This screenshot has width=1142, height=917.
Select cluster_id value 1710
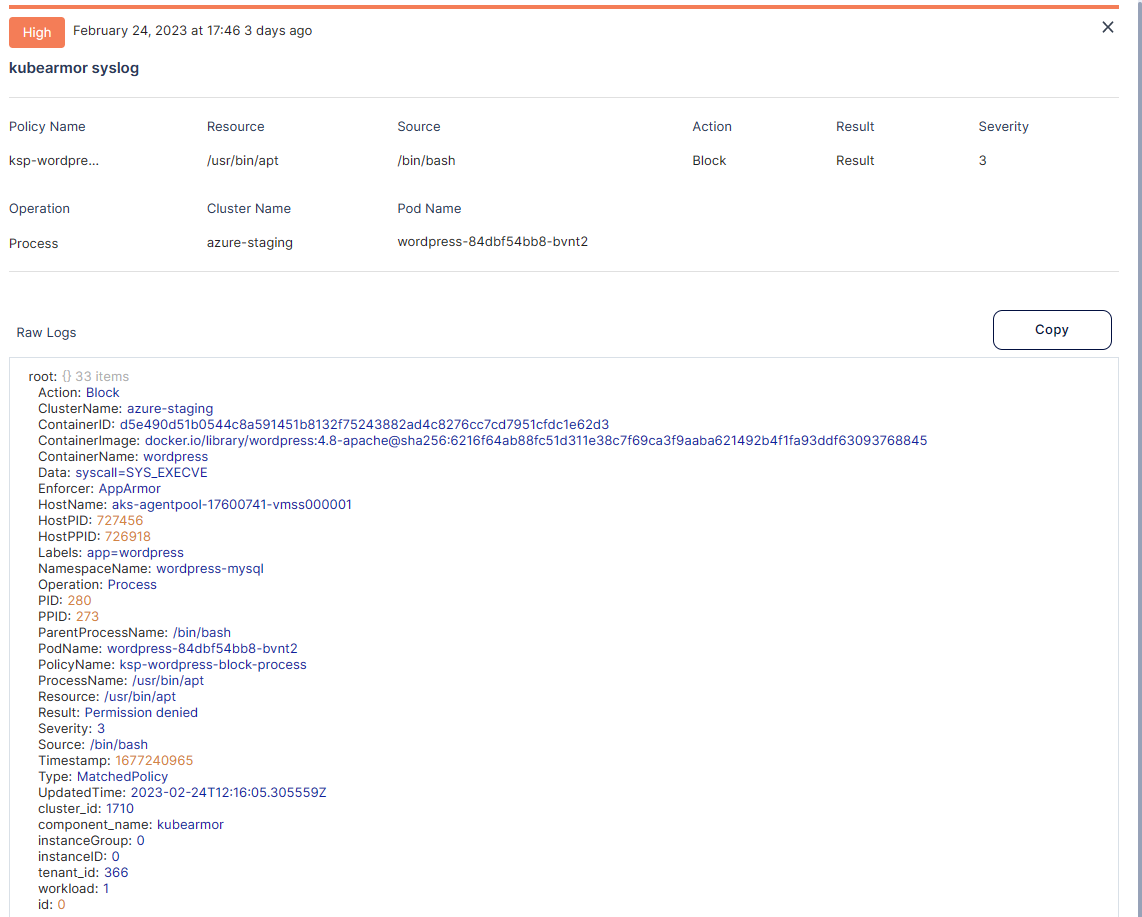(120, 809)
